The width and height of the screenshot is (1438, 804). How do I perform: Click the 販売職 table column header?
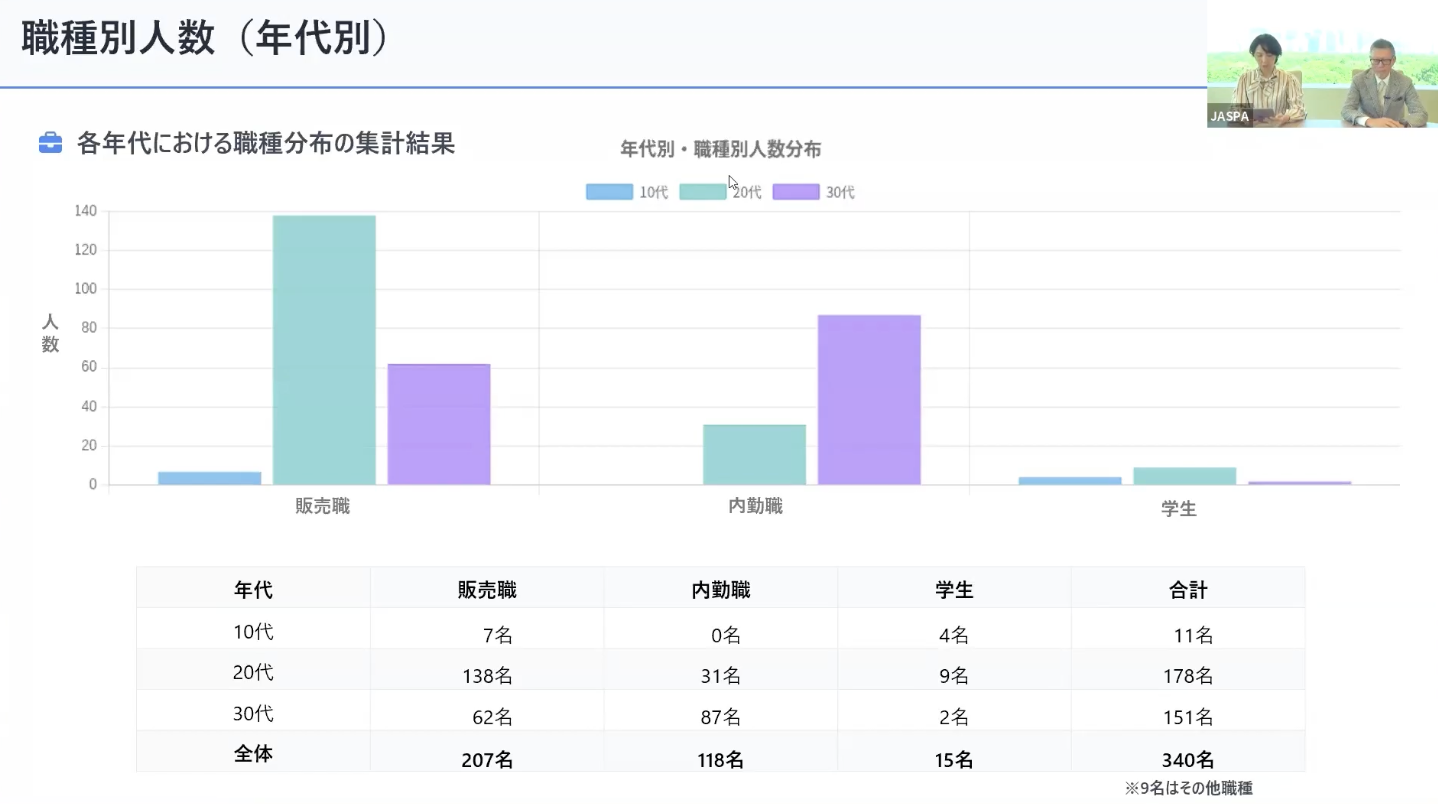pyautogui.click(x=487, y=590)
